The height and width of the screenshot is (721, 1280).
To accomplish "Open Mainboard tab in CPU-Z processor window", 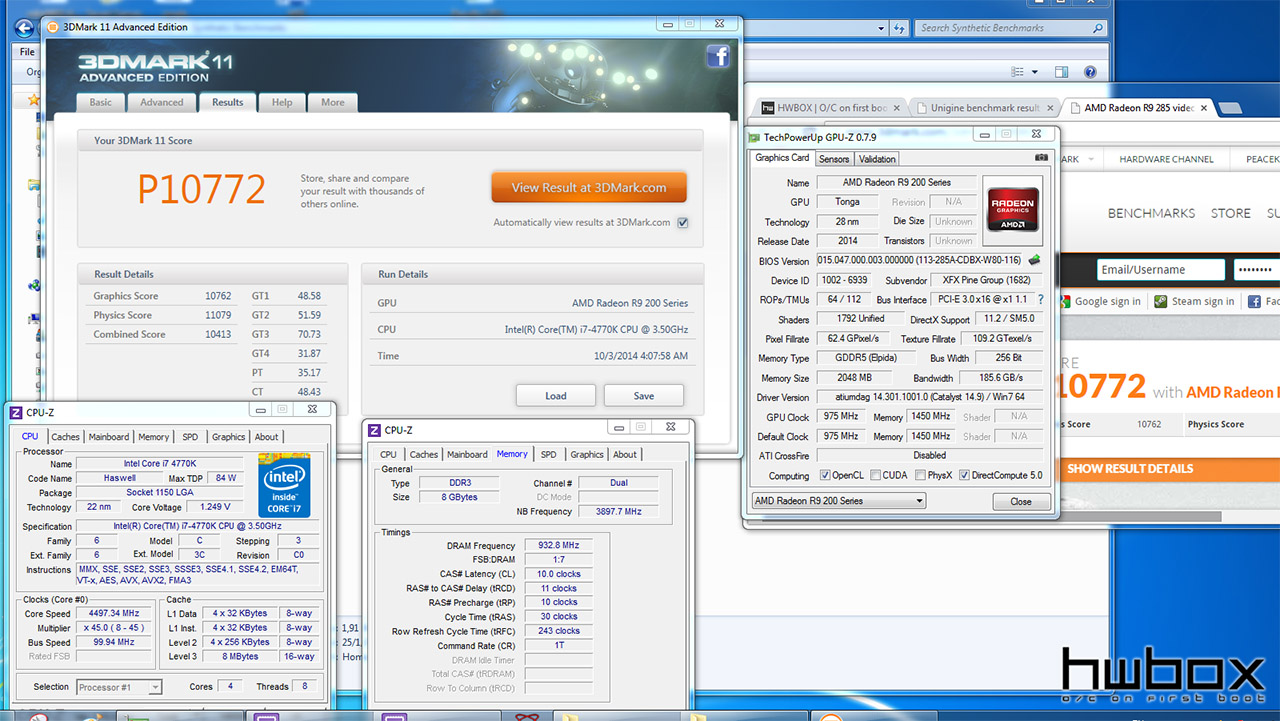I will 109,437.
